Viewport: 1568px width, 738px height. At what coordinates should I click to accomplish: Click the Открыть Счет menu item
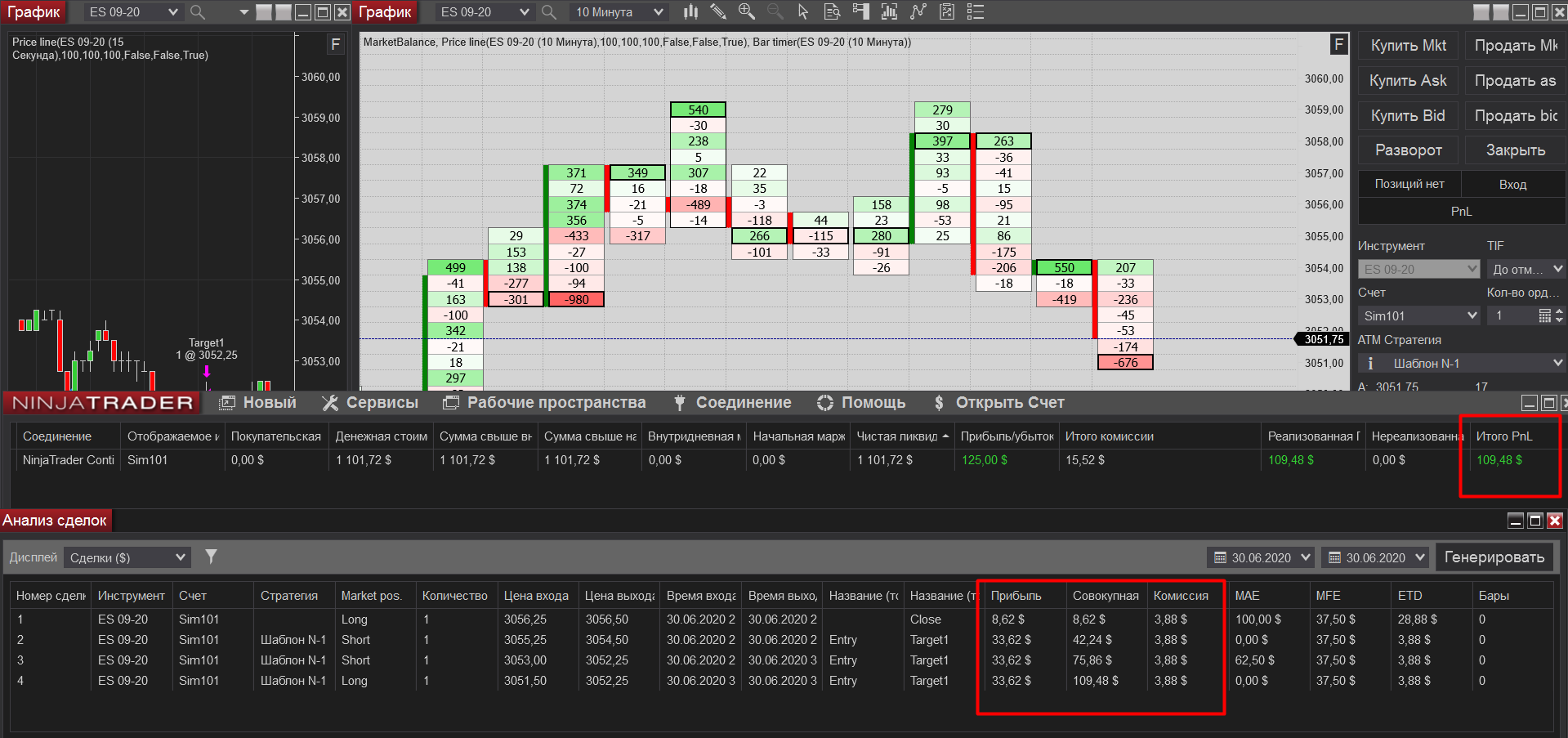pyautogui.click(x=998, y=402)
